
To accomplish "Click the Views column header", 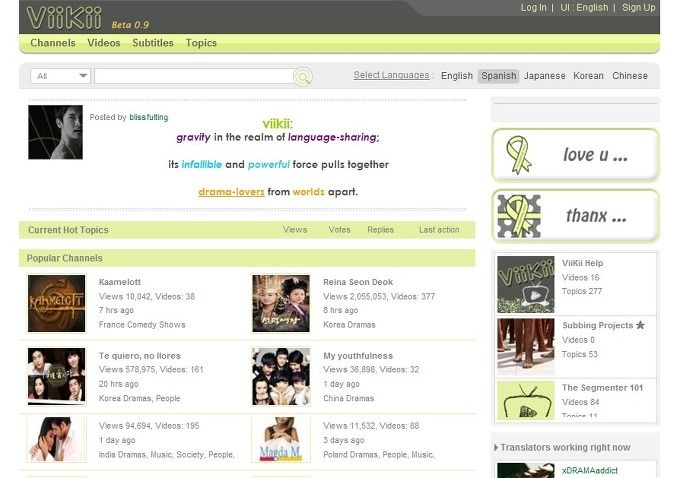I will pyautogui.click(x=295, y=230).
